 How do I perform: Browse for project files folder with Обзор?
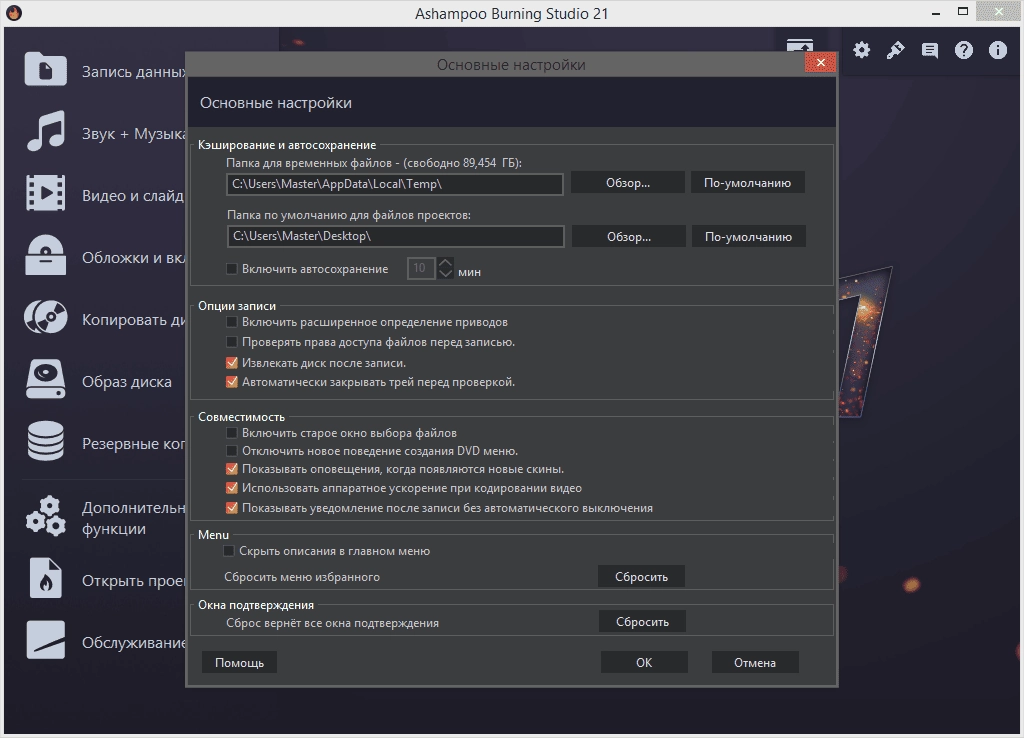pos(629,236)
